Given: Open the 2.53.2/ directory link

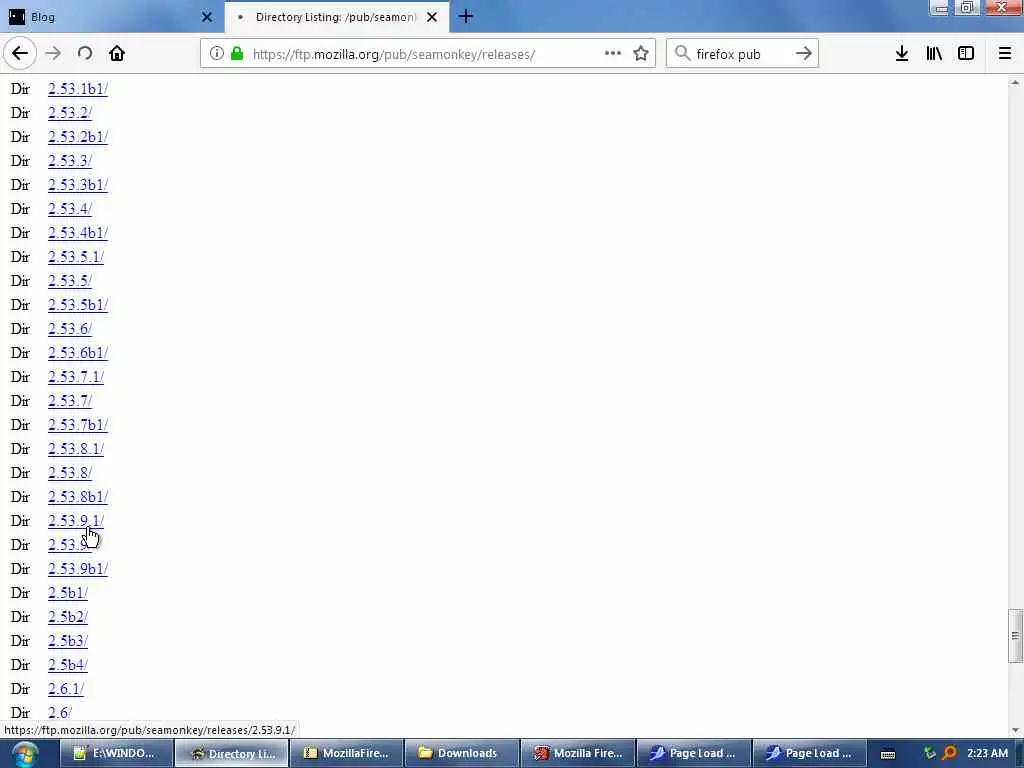Looking at the screenshot, I should tap(70, 113).
